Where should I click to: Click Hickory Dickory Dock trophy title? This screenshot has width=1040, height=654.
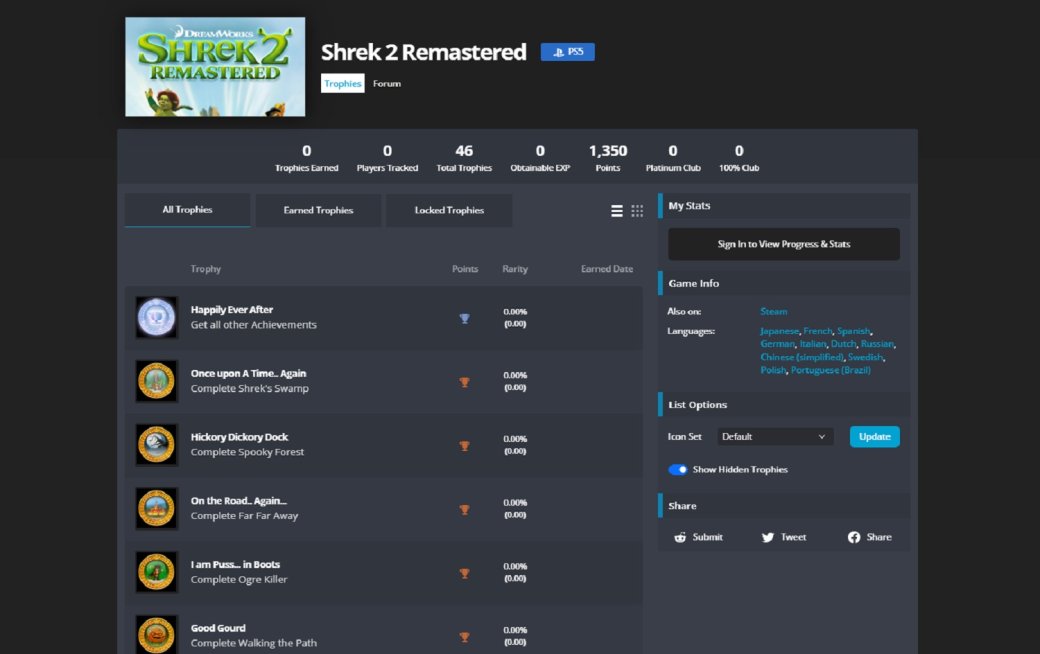(239, 437)
